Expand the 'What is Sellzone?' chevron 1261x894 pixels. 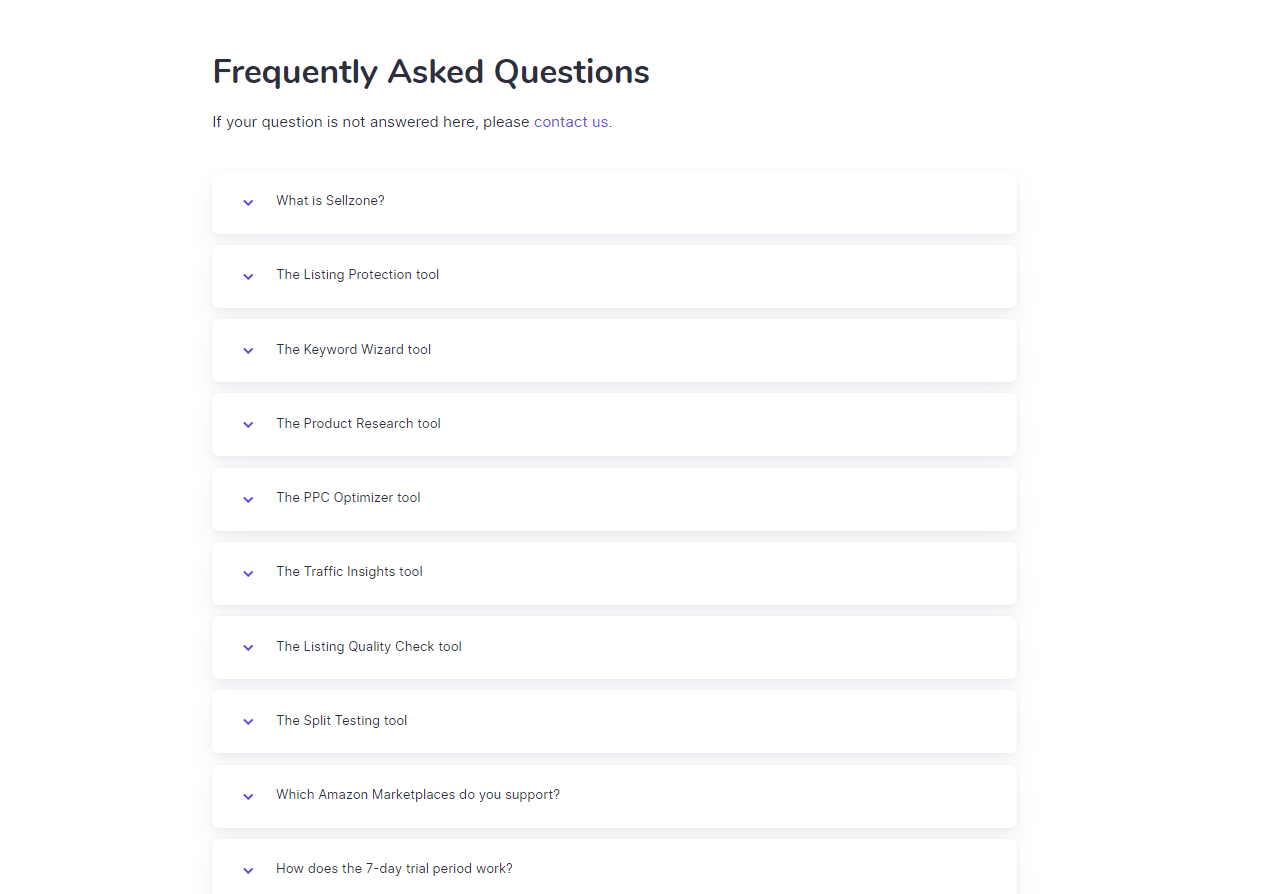pos(248,202)
